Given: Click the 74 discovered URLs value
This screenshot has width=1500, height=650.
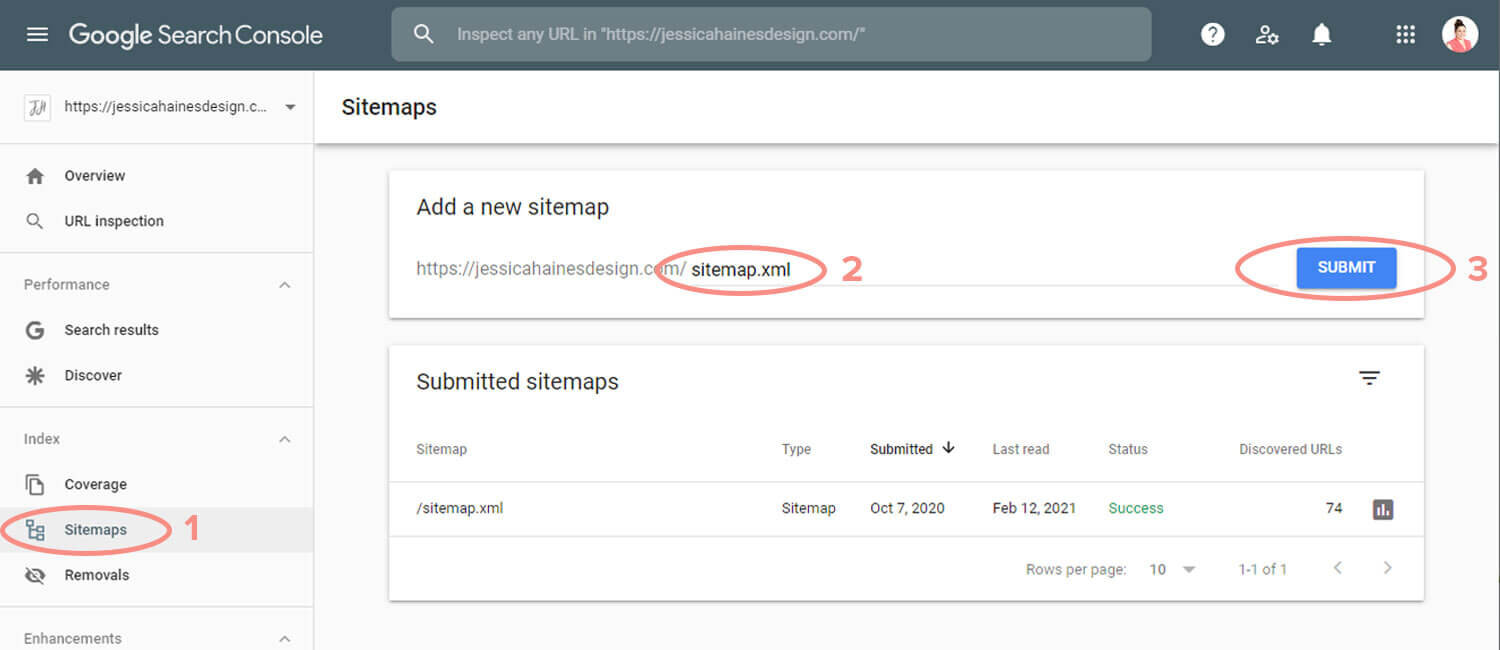Looking at the screenshot, I should pos(1333,508).
